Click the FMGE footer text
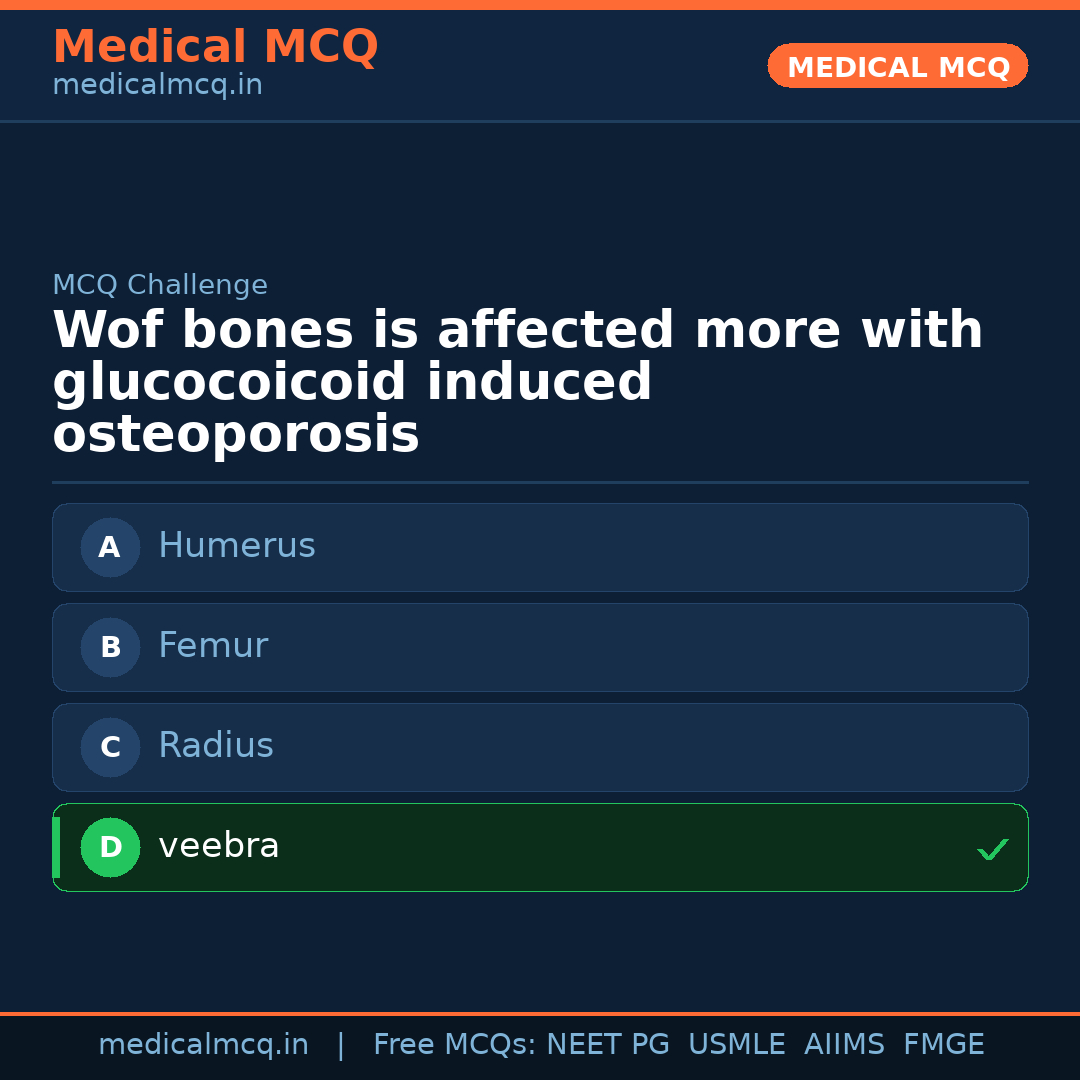 click(943, 1045)
